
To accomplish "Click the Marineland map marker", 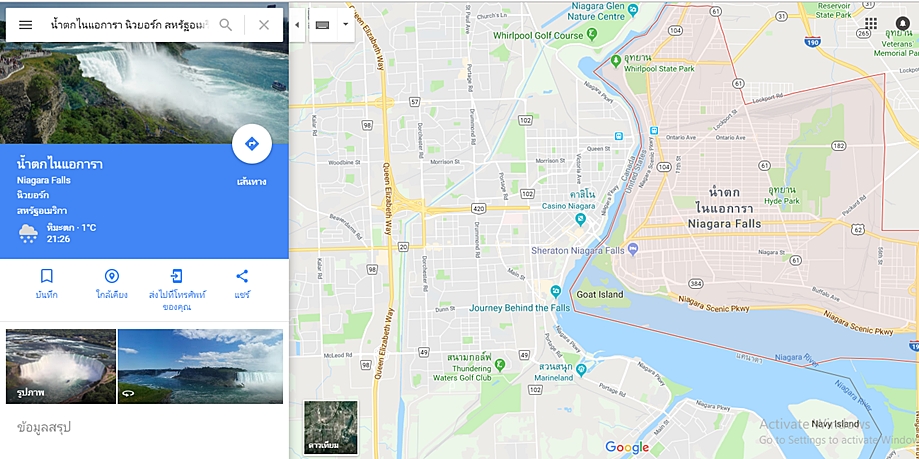I will click(x=581, y=370).
